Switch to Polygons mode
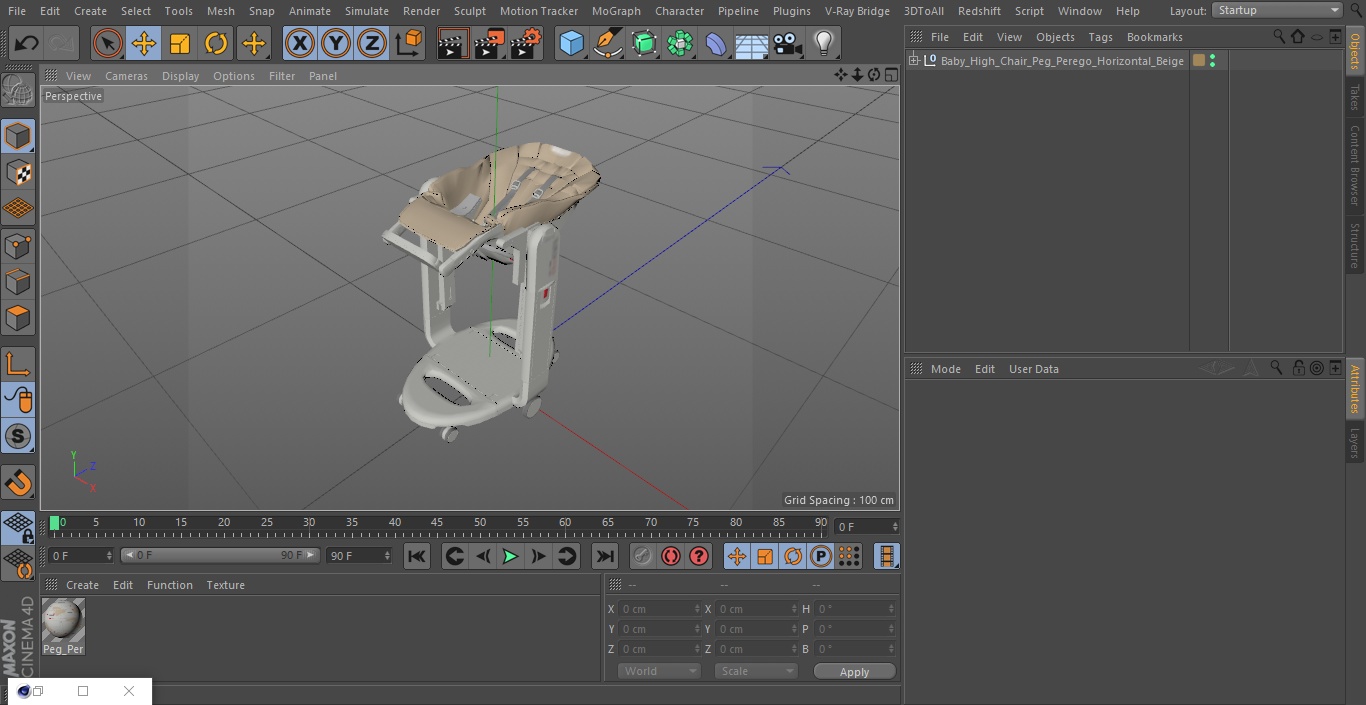Viewport: 1366px width, 705px height. 18,318
